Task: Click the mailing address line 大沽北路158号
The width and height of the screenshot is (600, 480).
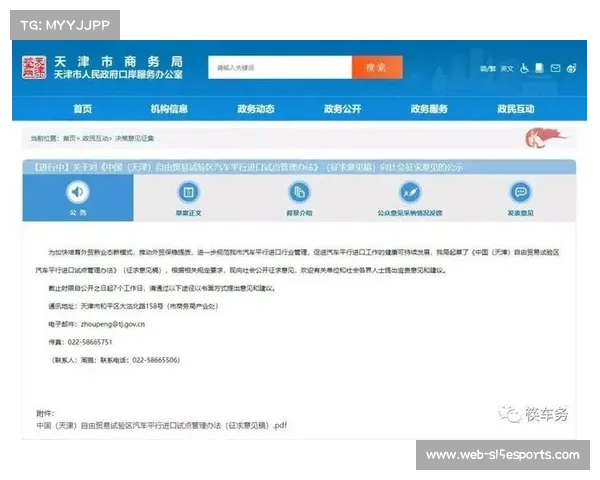Action: point(133,306)
